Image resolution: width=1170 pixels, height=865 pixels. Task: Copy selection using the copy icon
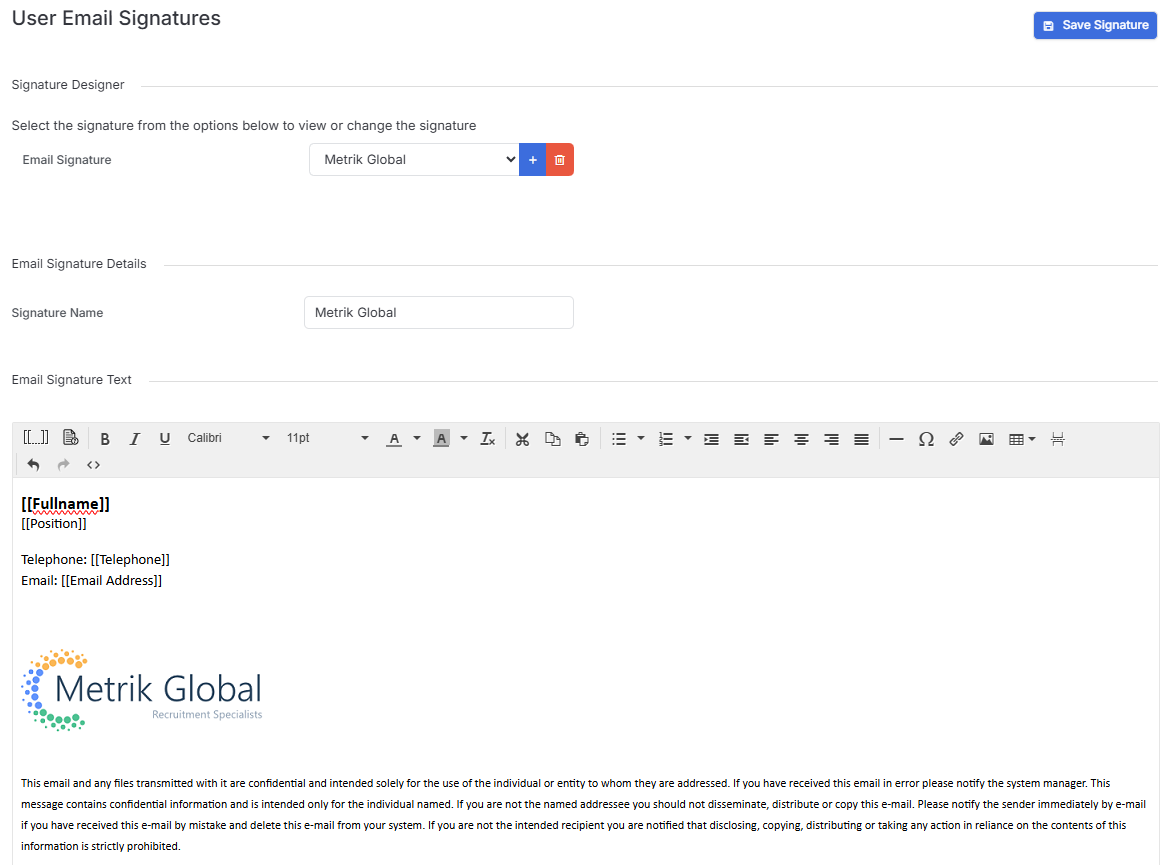[x=552, y=439]
